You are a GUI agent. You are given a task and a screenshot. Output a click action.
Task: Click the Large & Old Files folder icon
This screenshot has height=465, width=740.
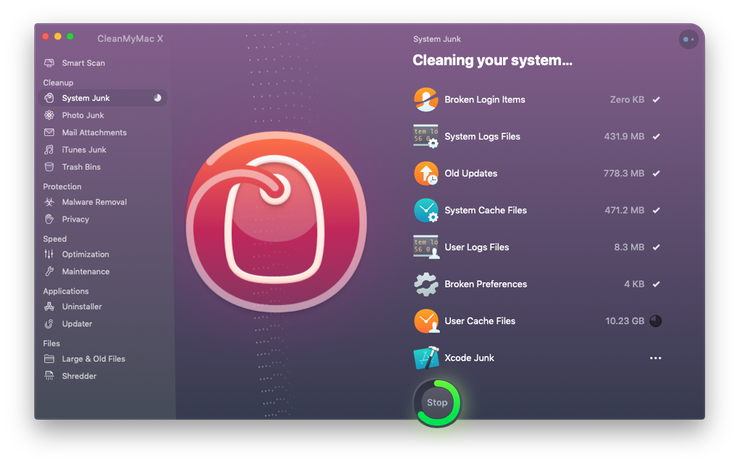coord(49,359)
